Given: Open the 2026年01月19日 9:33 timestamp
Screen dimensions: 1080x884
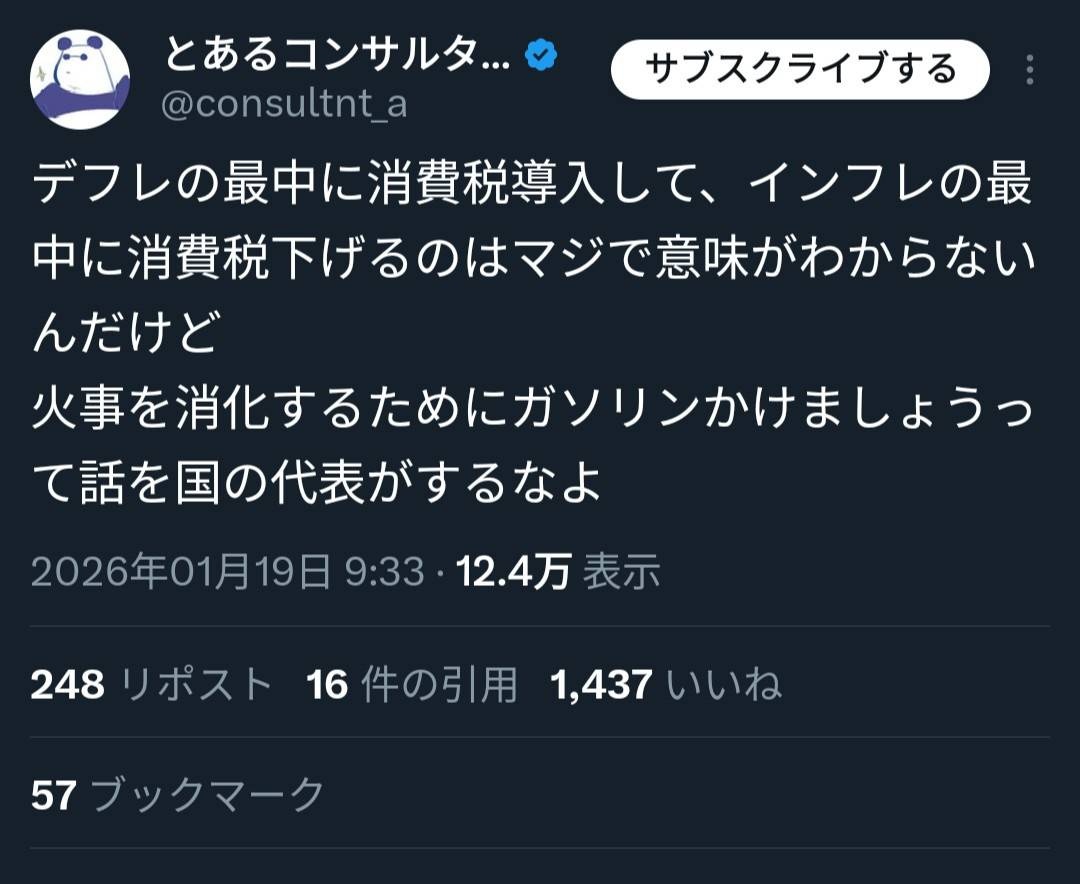Looking at the screenshot, I should (228, 571).
